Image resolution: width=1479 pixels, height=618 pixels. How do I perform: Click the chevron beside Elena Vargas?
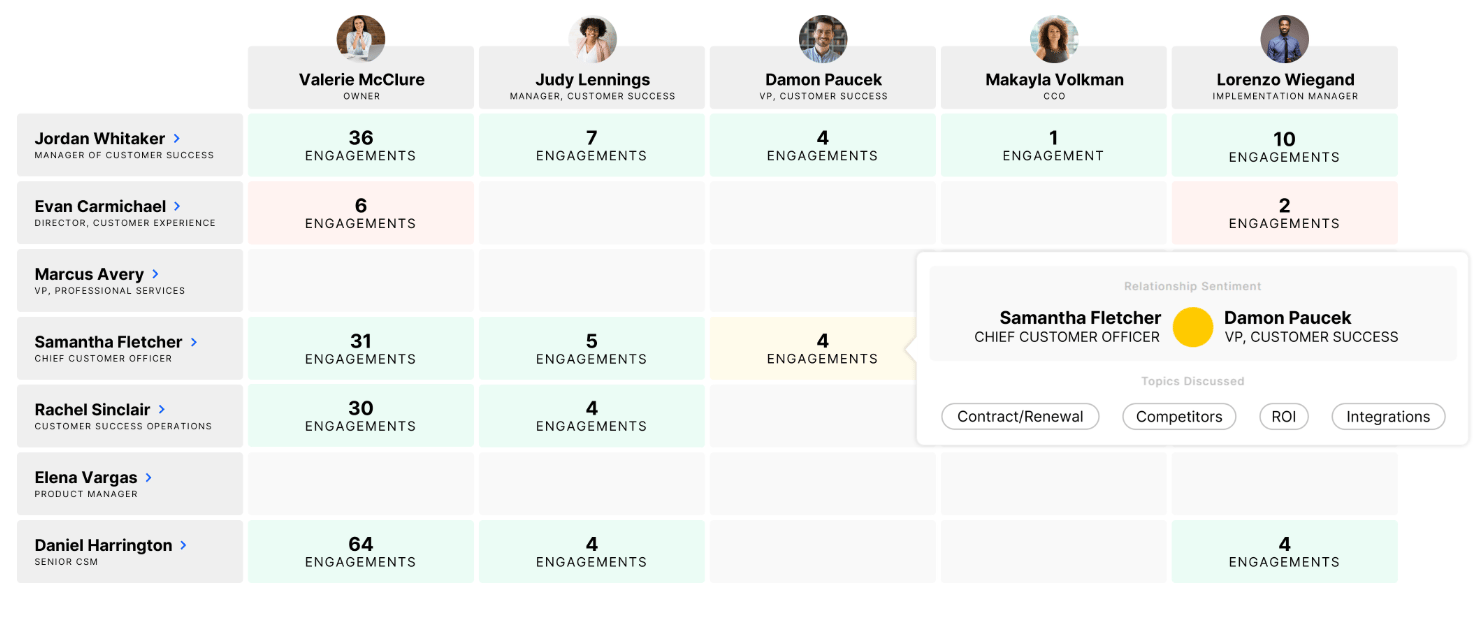[x=149, y=478]
